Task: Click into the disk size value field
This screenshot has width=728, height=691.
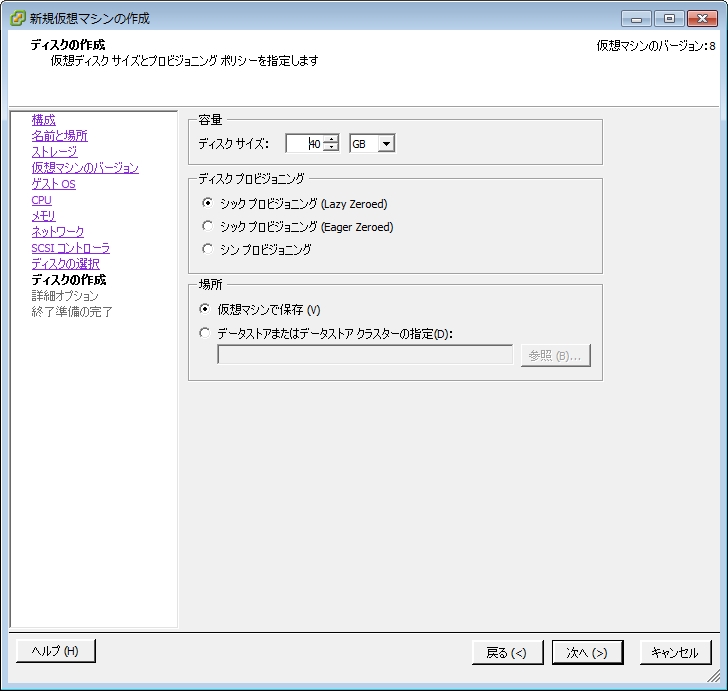Action: tap(305, 143)
